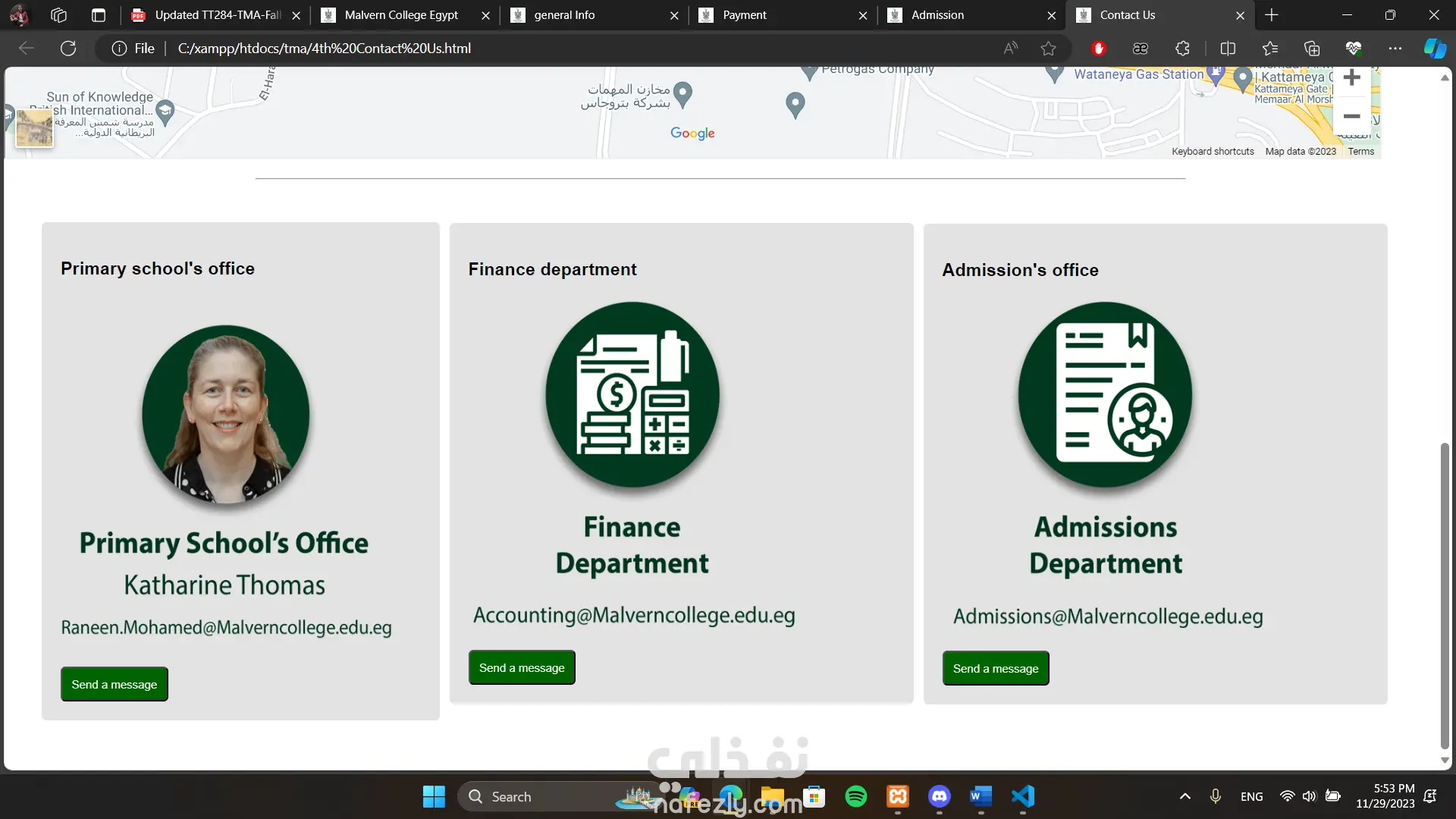Send a message to Admission's office

(x=996, y=668)
